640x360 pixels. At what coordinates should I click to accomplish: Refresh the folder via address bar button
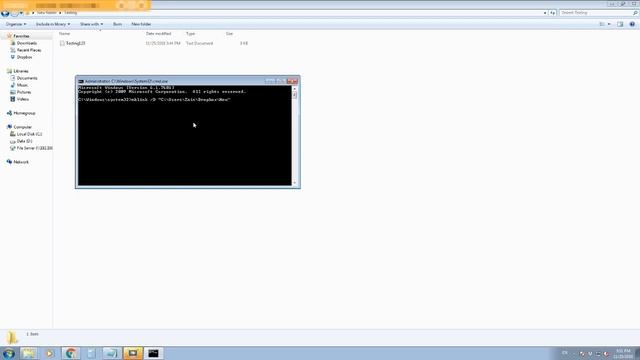tap(552, 13)
